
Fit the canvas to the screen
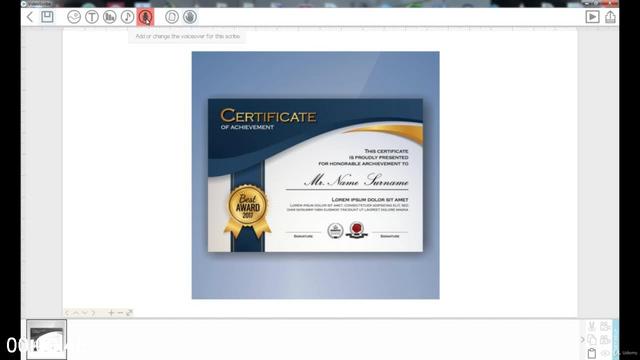pos(129,313)
